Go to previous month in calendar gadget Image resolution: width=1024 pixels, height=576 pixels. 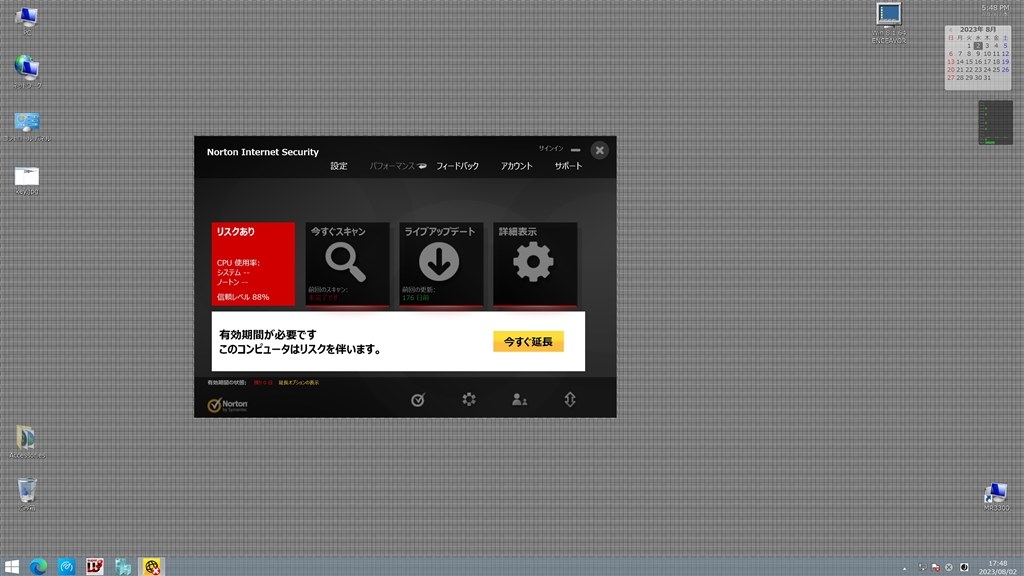click(950, 29)
